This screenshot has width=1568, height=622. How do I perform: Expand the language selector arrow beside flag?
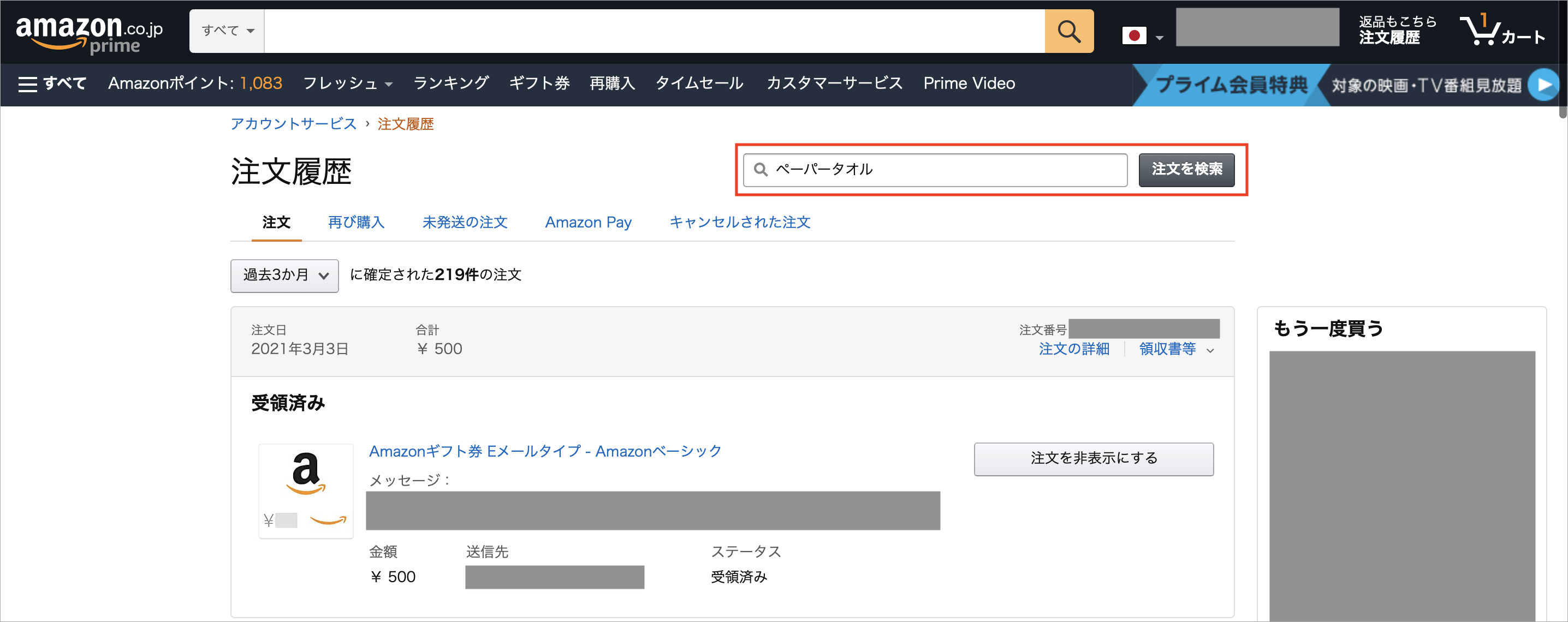[x=1160, y=38]
